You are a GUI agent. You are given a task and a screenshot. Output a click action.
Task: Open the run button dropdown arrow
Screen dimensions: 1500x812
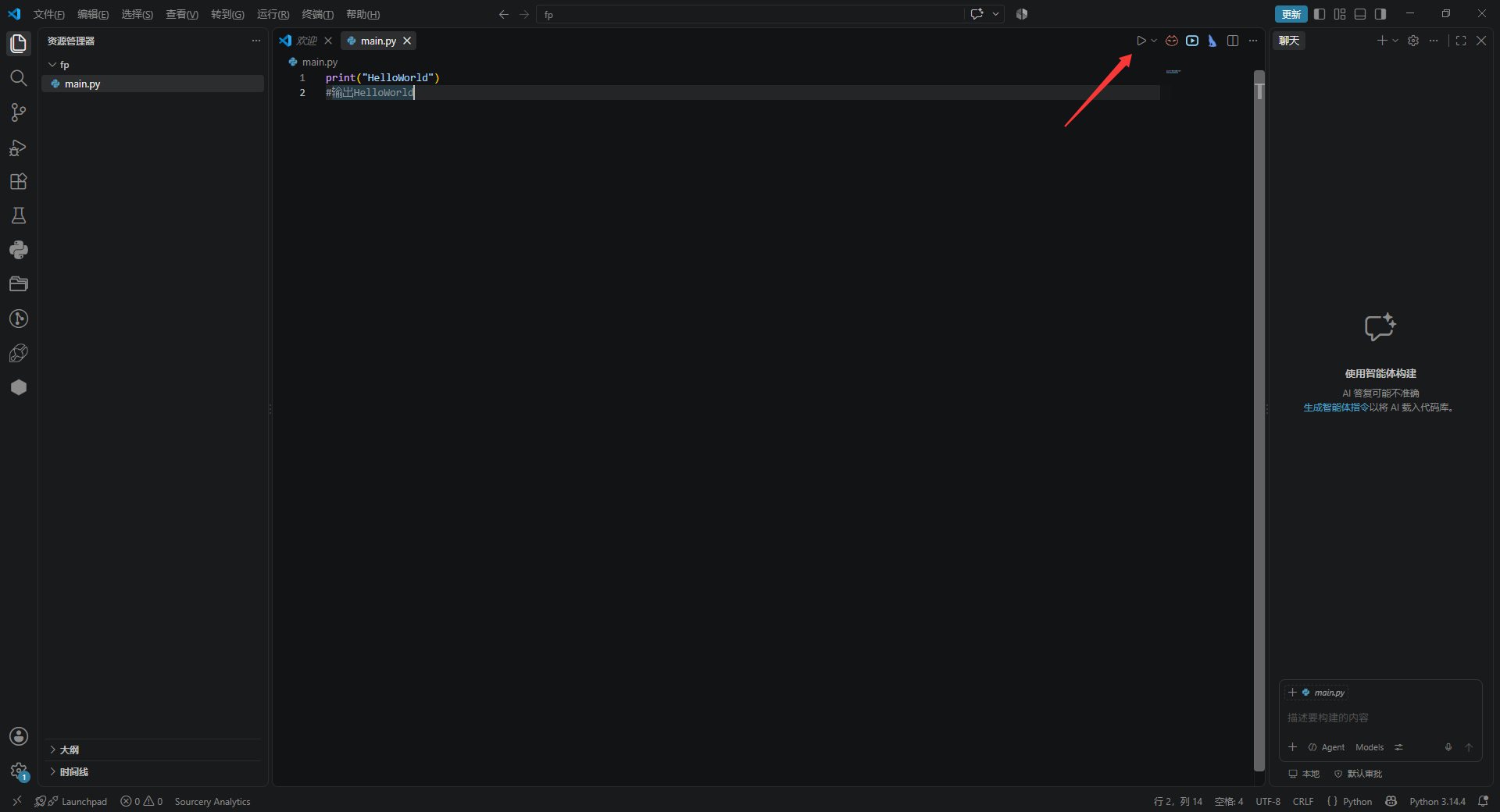1154,41
